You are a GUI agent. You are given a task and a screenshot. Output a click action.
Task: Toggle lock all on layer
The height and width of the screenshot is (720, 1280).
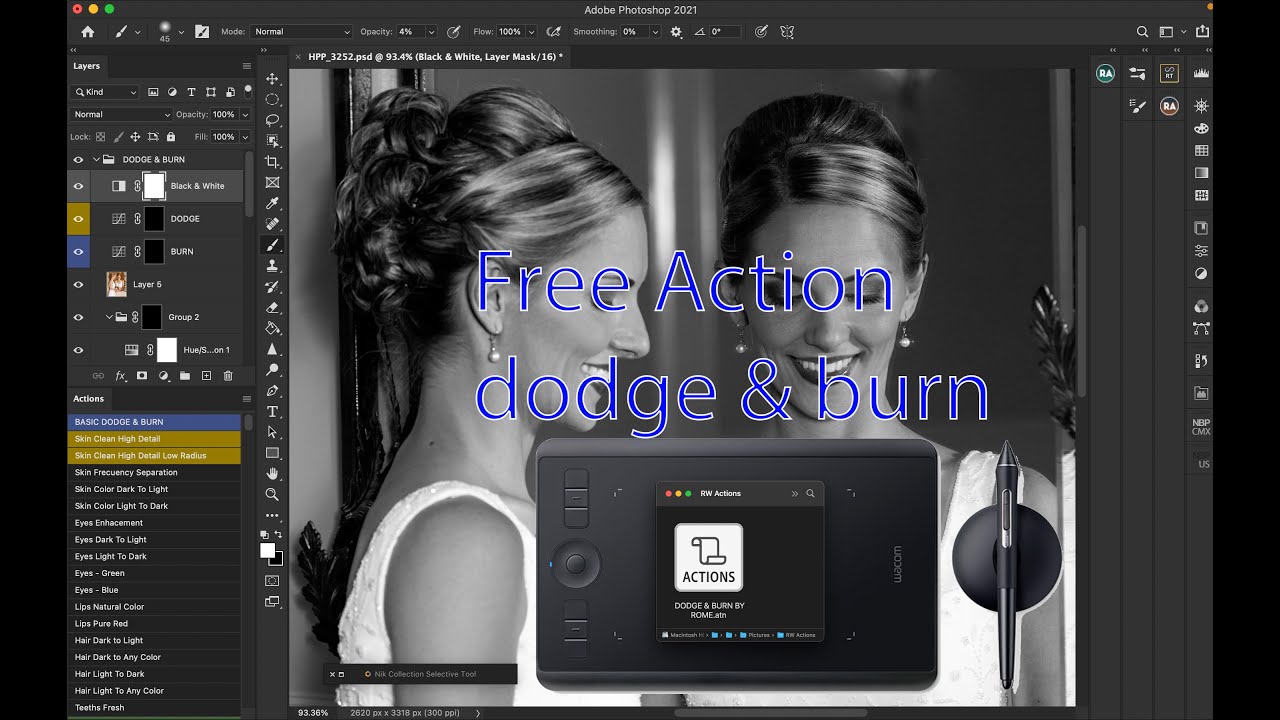point(171,137)
